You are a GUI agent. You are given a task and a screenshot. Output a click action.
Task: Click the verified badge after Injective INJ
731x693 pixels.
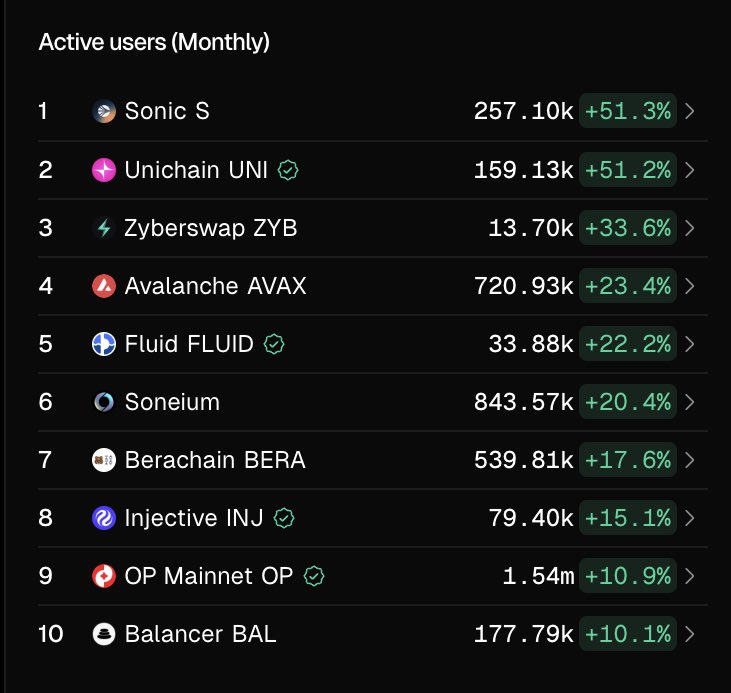pos(284,518)
